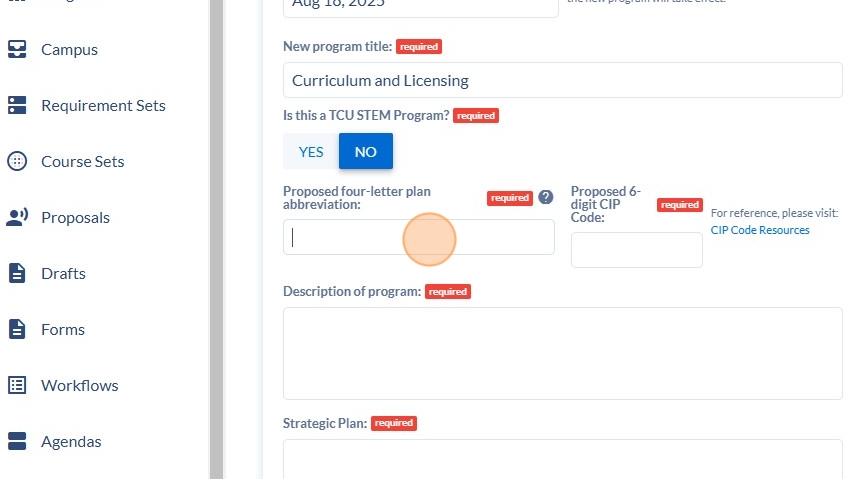Select YES for TCU STEM Program
Viewport: 861px width, 479px height.
pos(311,152)
